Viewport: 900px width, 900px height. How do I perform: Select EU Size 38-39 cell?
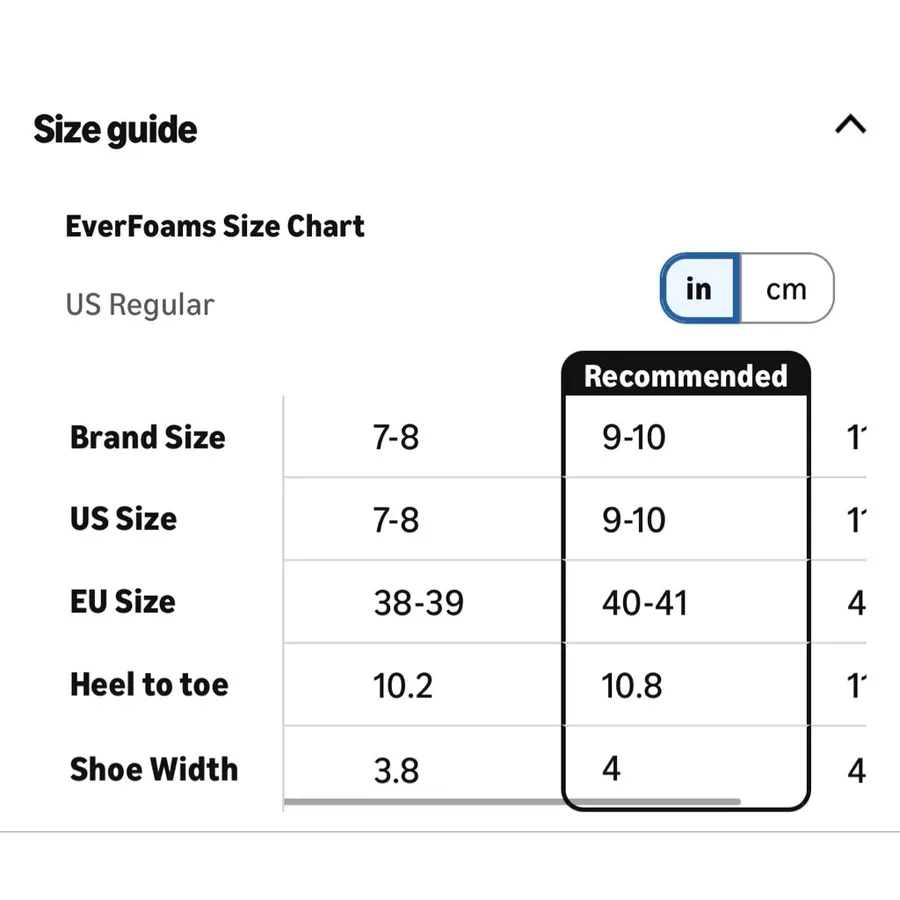coord(418,603)
